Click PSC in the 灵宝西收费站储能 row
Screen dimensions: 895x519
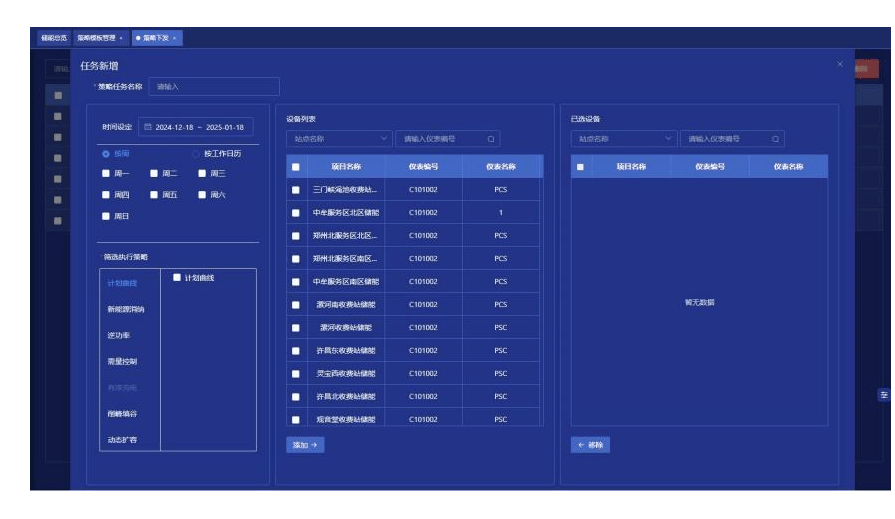501,373
